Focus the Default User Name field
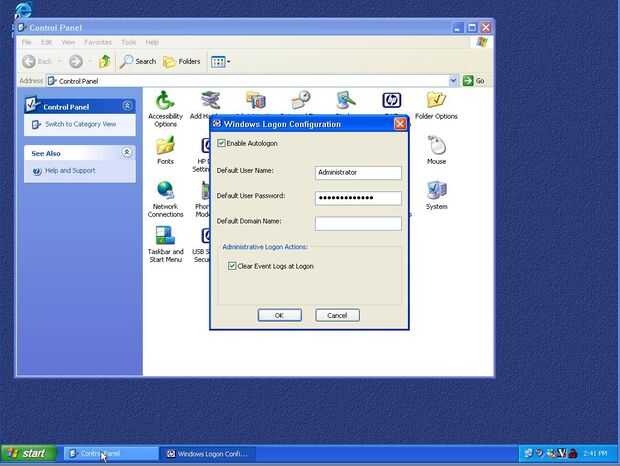620x466 pixels. tap(358, 173)
